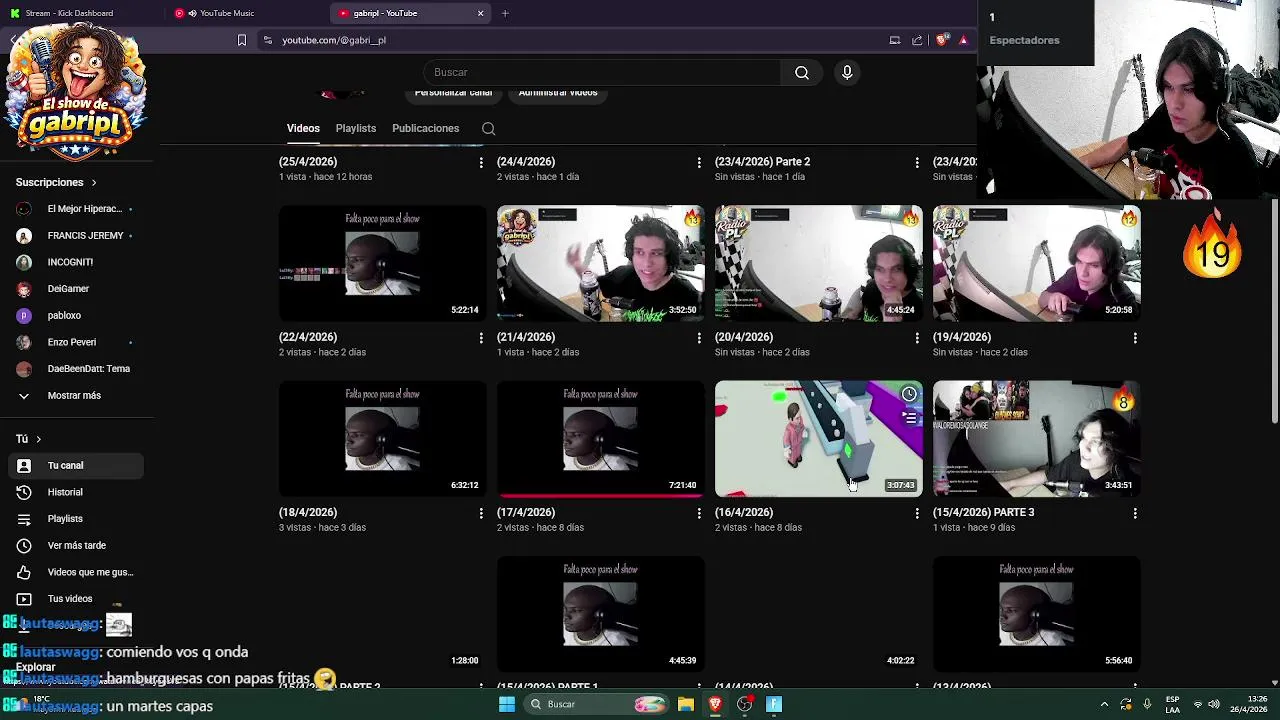Go to the El Mejor Hiperac... subscription
Image resolution: width=1280 pixels, height=720 pixels.
(76, 209)
